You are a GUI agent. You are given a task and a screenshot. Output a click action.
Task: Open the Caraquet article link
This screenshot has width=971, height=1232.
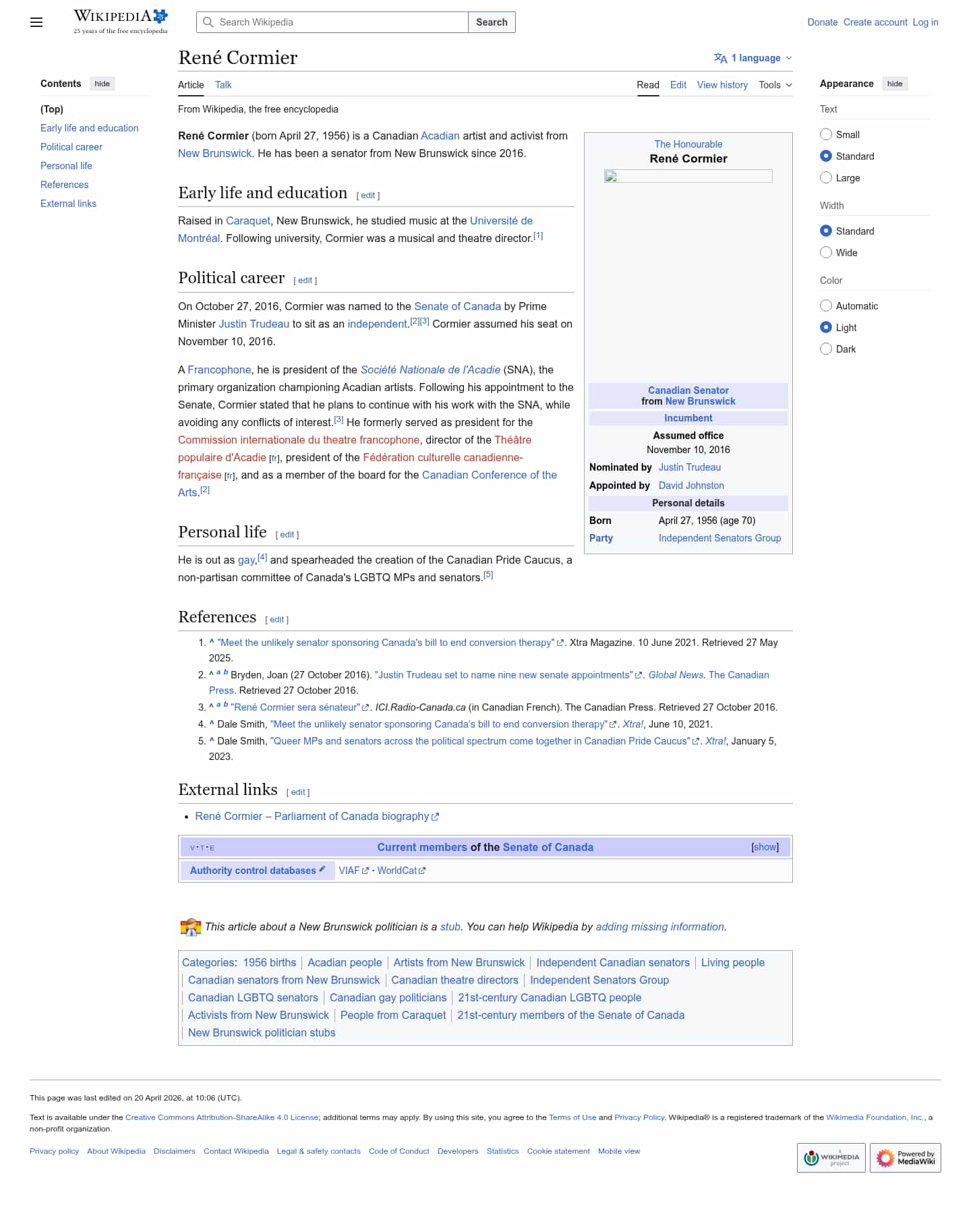click(248, 221)
